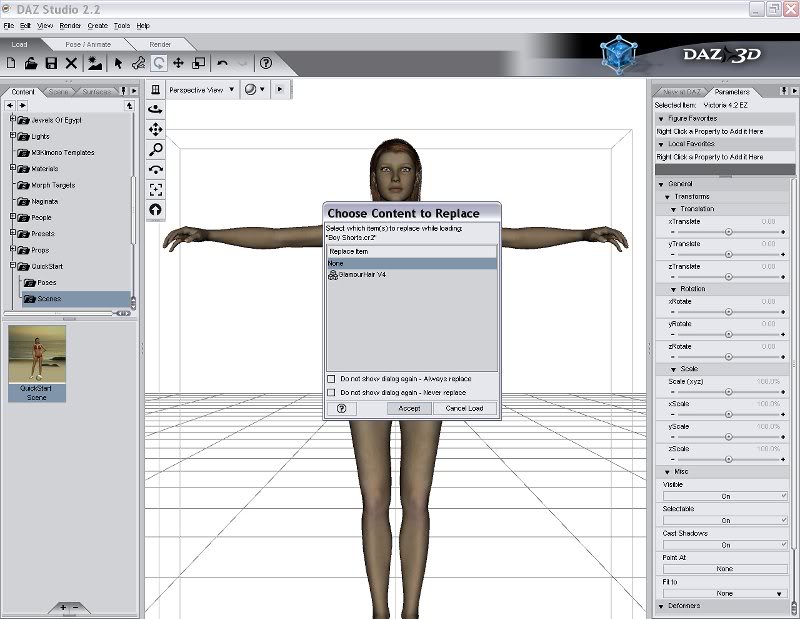Click the xTranslate slider
The height and width of the screenshot is (619, 800).
coord(727,231)
